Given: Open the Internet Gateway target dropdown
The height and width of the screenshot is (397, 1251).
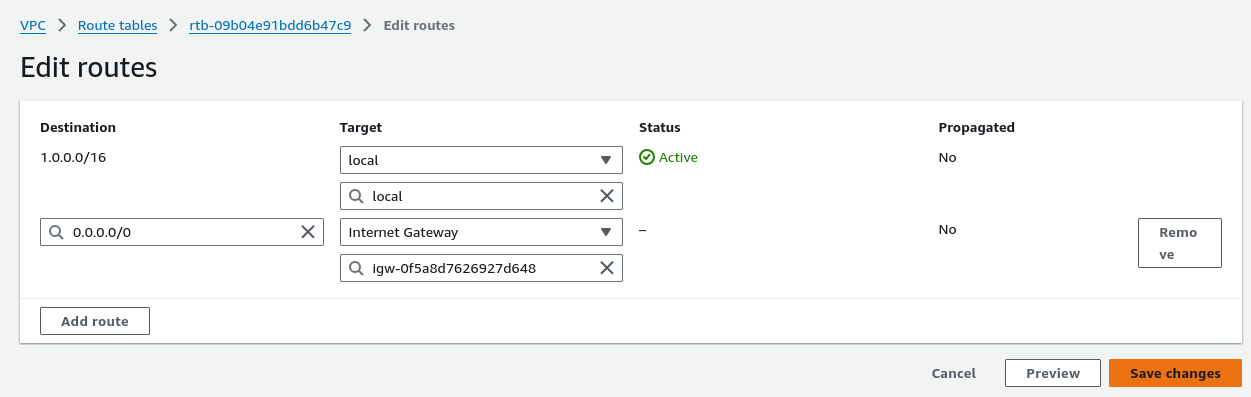Looking at the screenshot, I should (x=481, y=232).
